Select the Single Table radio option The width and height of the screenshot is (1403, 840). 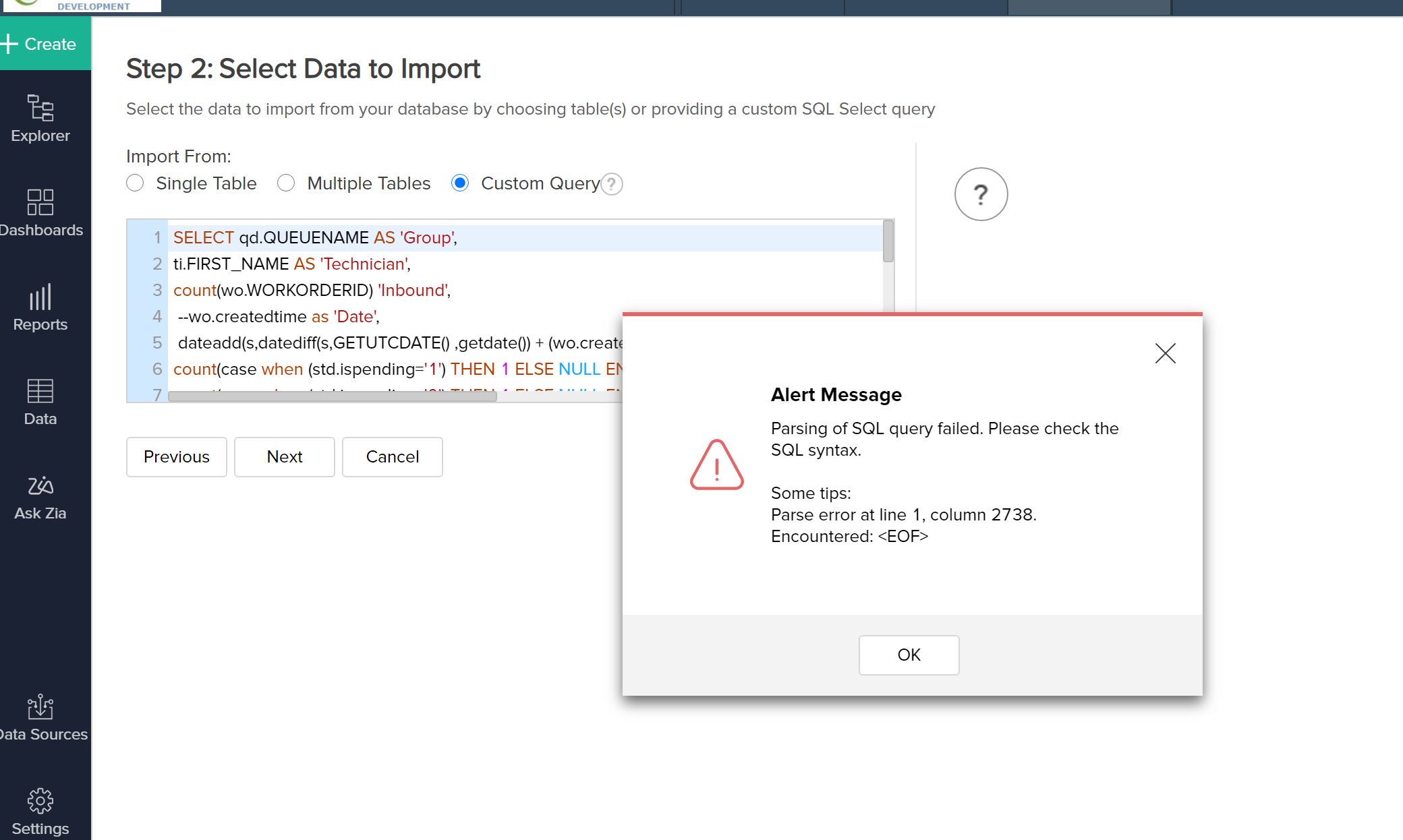pos(135,183)
